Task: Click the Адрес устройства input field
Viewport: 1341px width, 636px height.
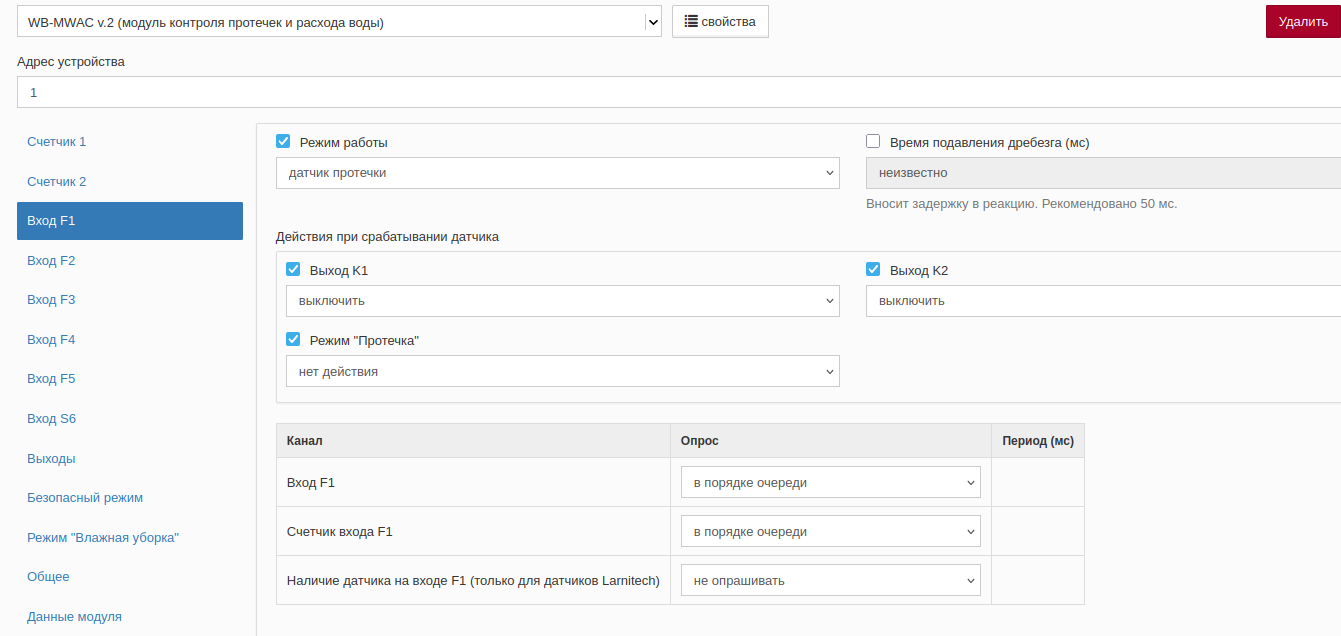Action: point(679,92)
